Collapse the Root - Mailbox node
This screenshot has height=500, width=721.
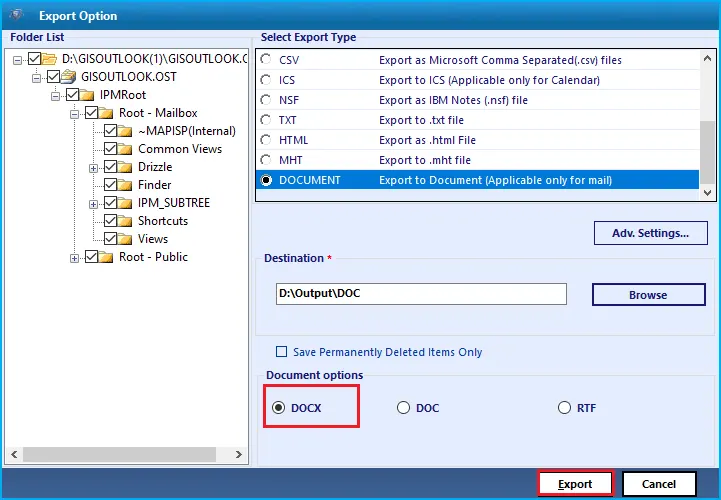(x=74, y=114)
